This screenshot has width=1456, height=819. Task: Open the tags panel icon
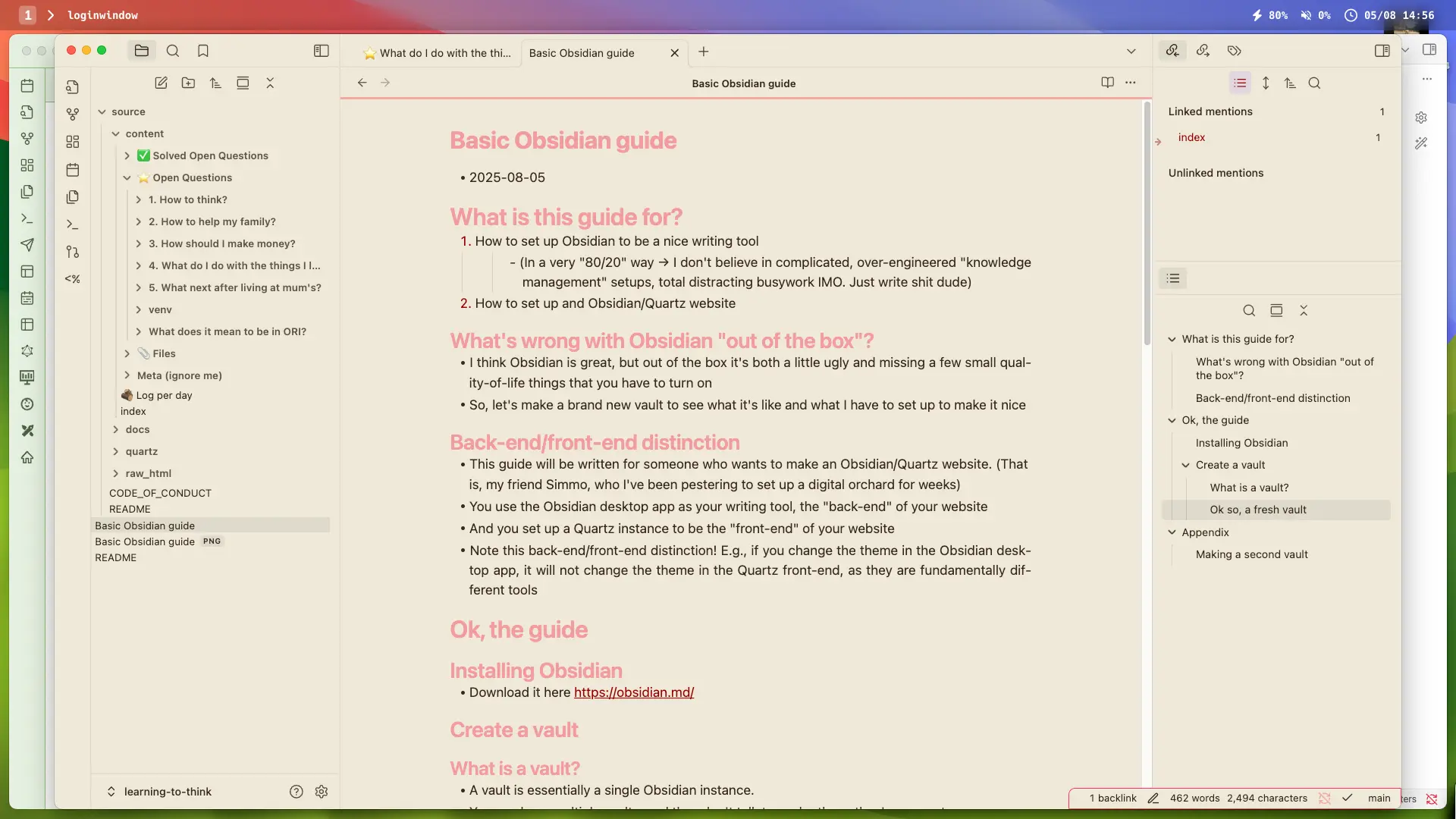(1234, 51)
